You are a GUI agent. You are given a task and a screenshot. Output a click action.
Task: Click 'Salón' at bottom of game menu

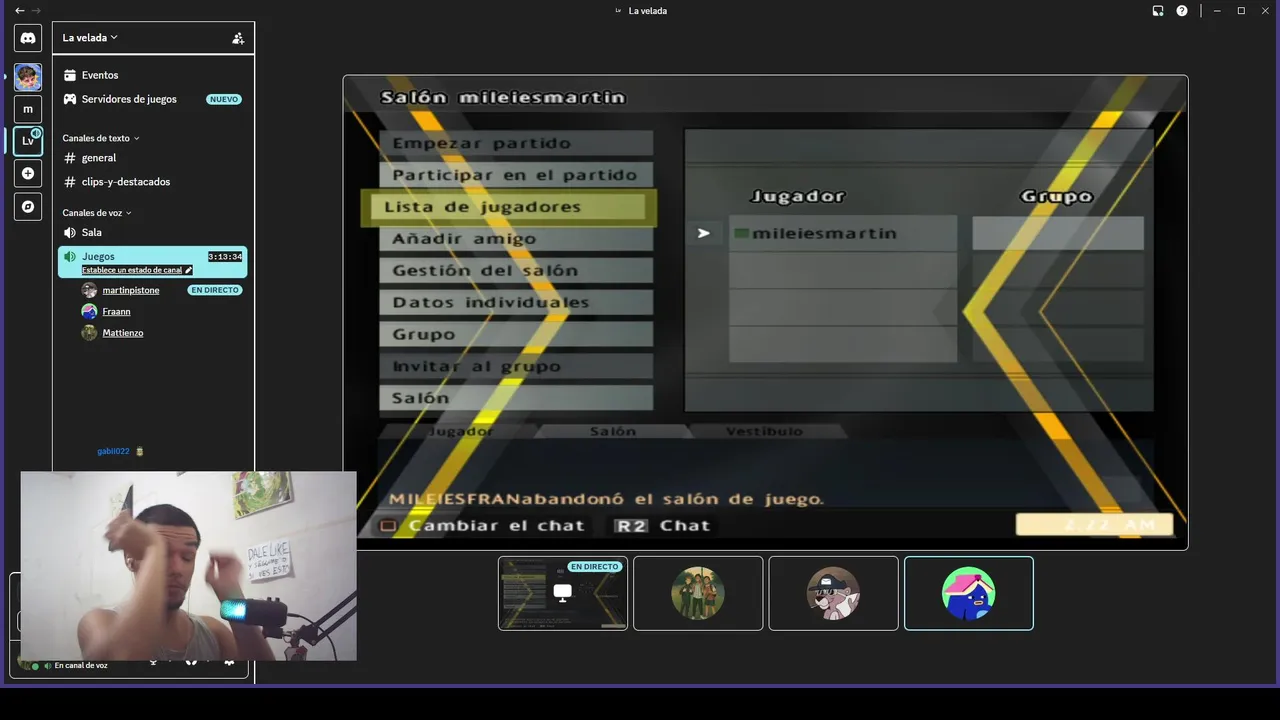point(516,398)
